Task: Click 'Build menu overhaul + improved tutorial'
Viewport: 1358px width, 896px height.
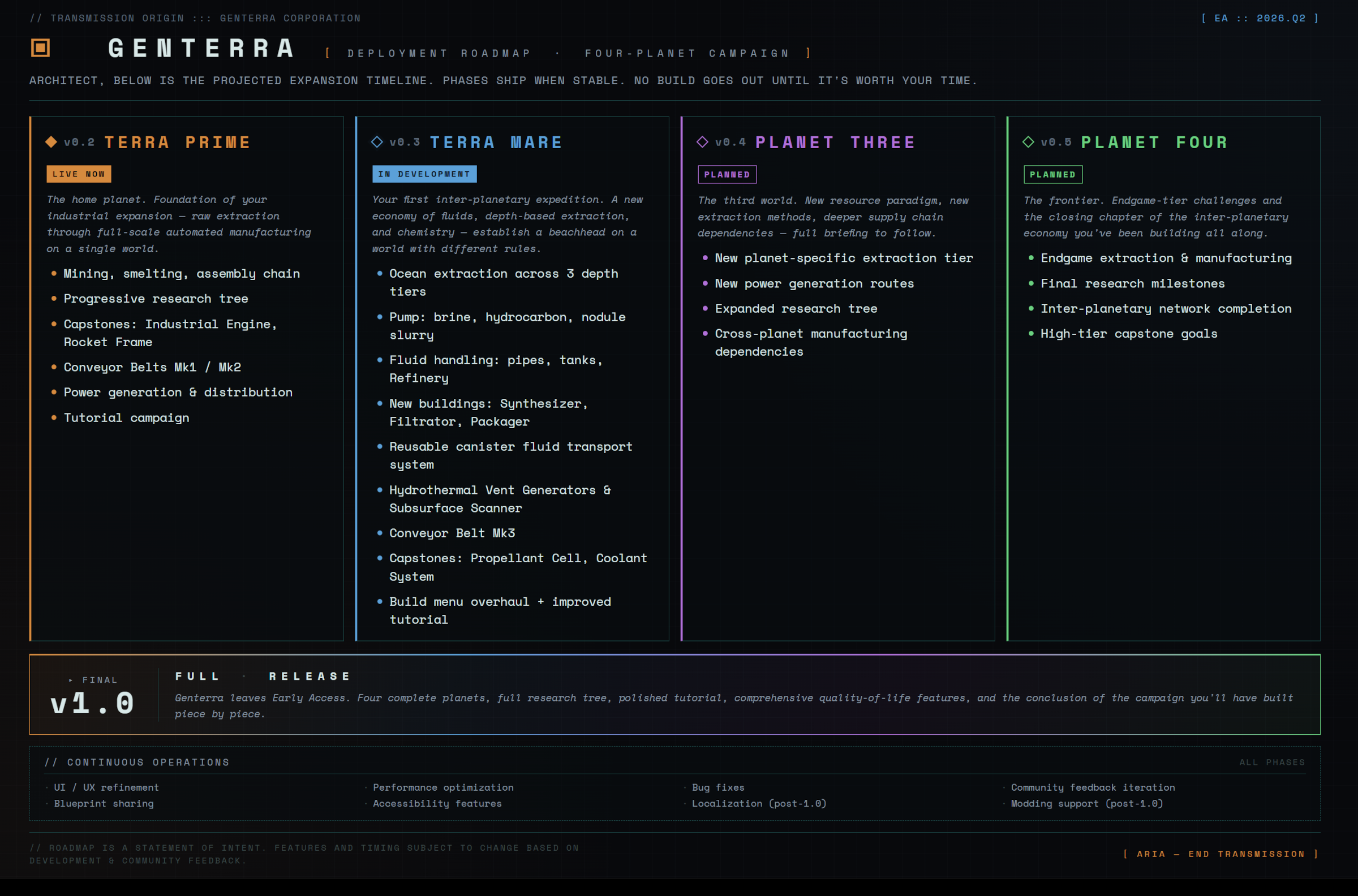Action: (x=500, y=610)
